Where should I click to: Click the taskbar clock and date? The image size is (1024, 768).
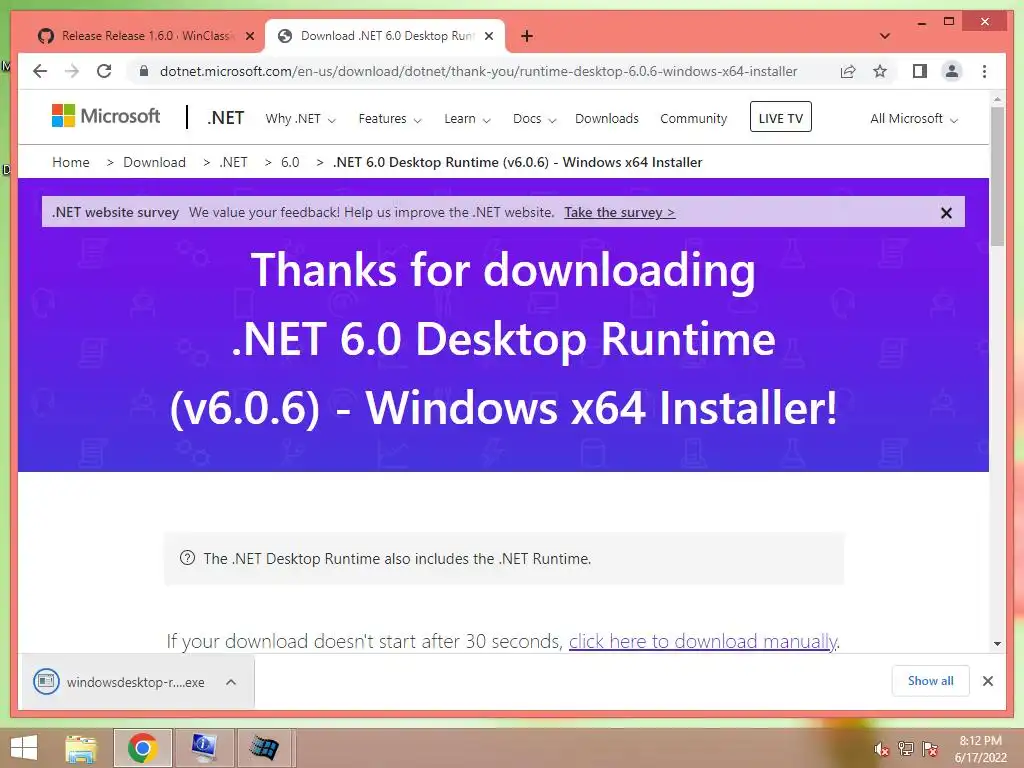coord(980,749)
